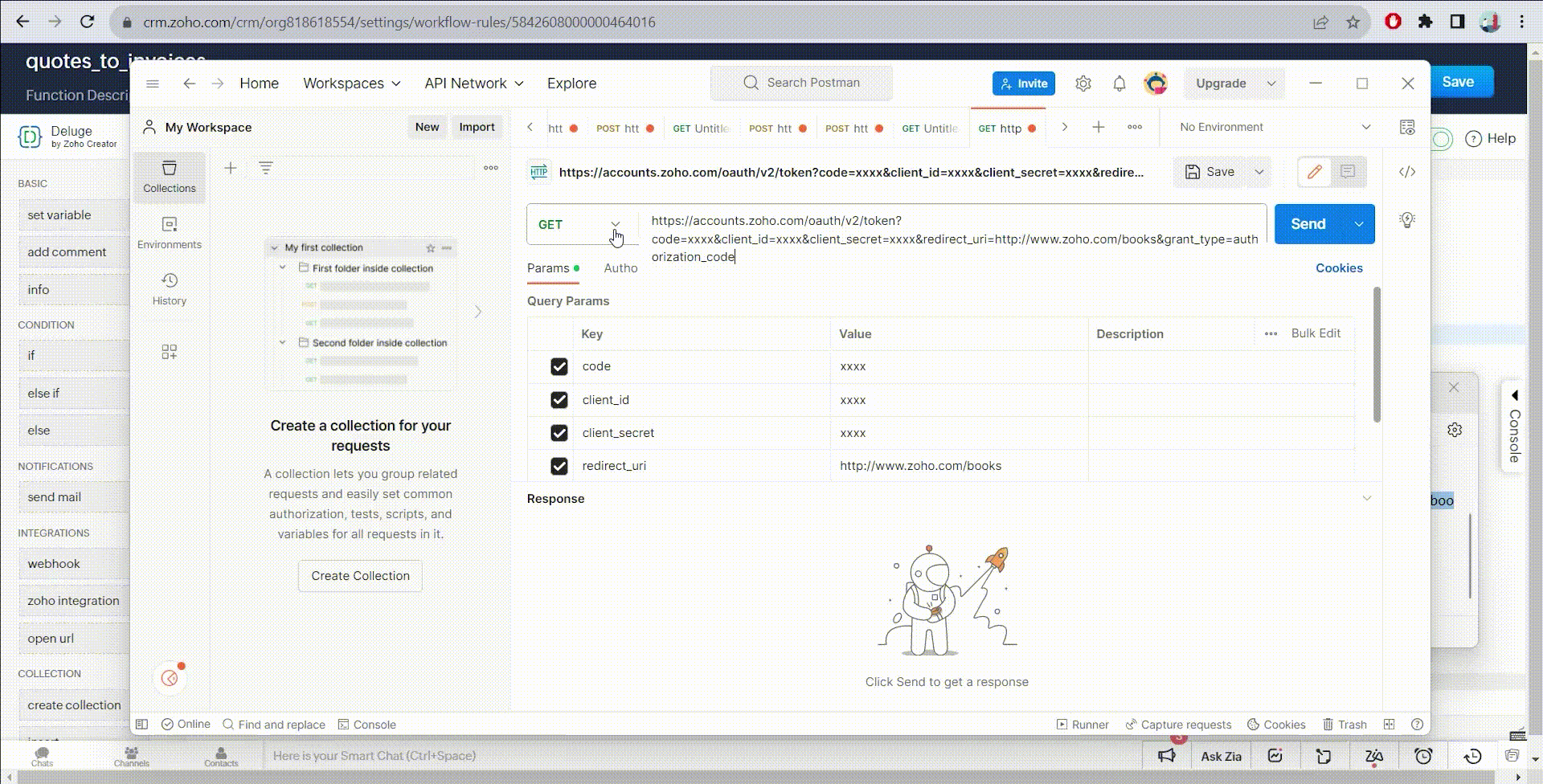
Task: Open the Collections sidebar panel
Action: 169,176
